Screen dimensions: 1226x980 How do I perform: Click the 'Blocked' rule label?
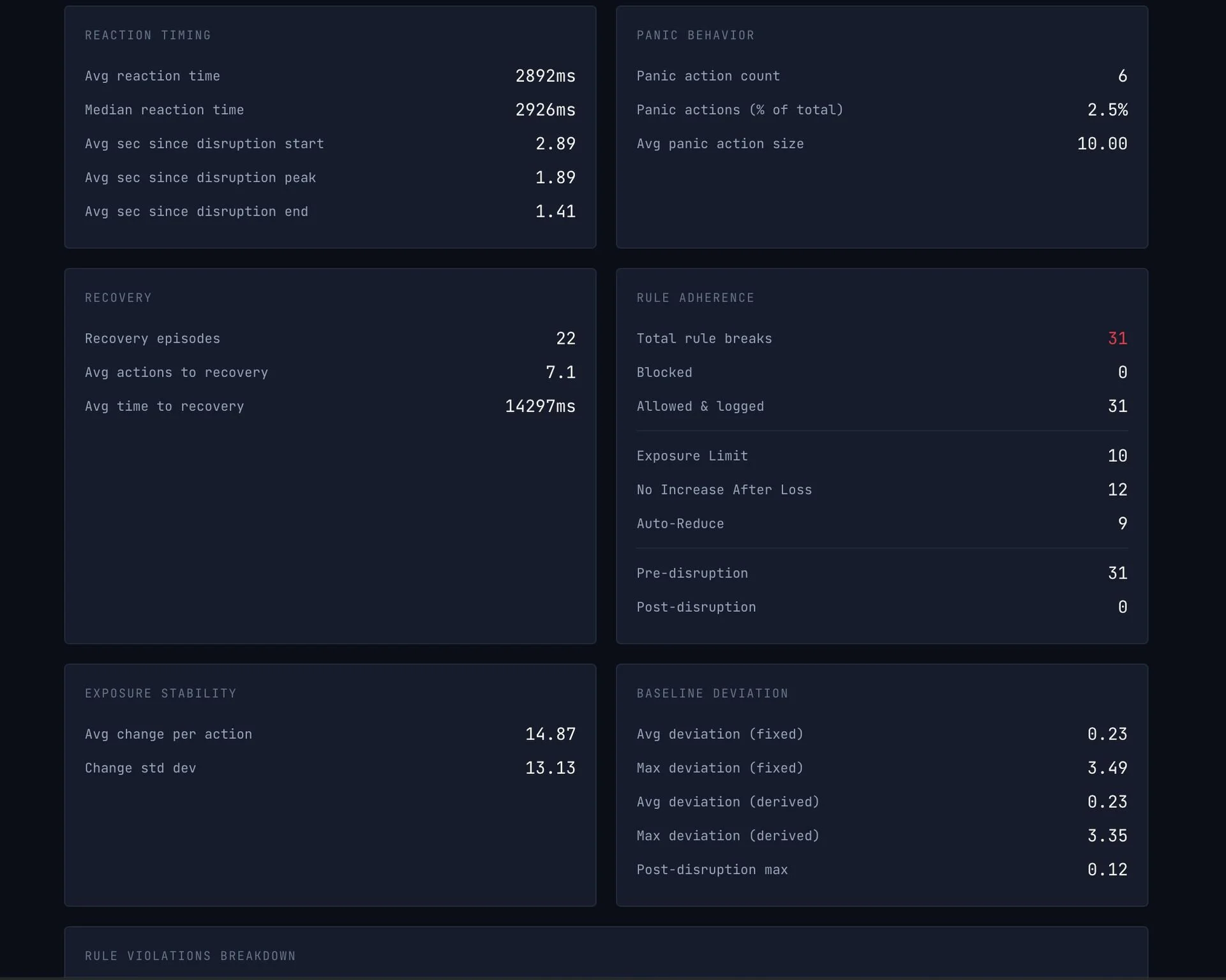pyautogui.click(x=664, y=373)
